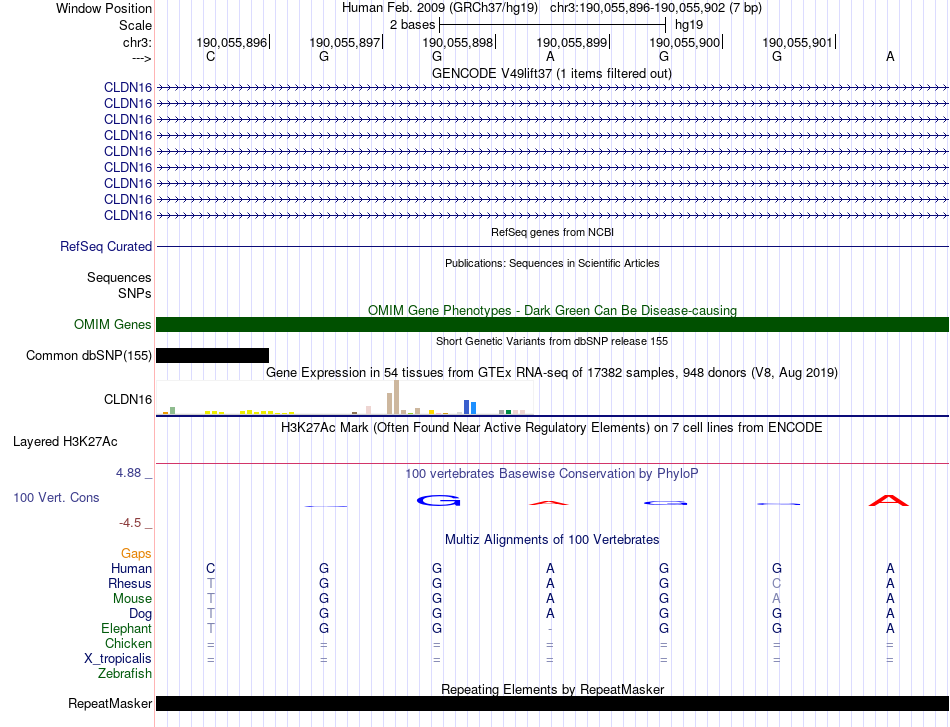Click the Repeating Elements by RepeatMasker heading
Screen dimensions: 950x727
click(552, 689)
